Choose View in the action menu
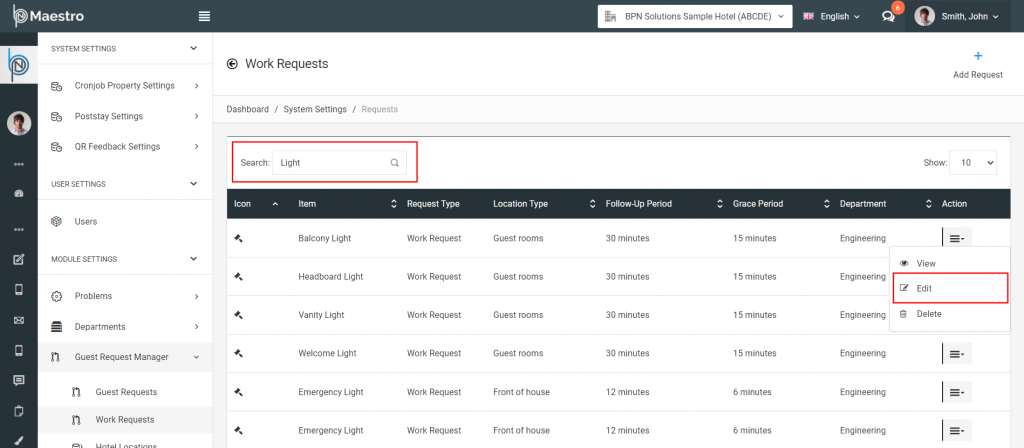 point(950,264)
